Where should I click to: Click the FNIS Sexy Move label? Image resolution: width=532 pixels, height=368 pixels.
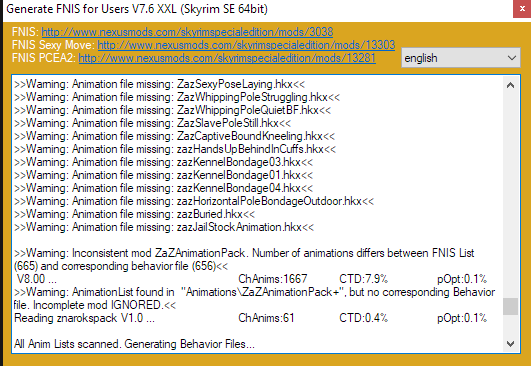pos(53,45)
